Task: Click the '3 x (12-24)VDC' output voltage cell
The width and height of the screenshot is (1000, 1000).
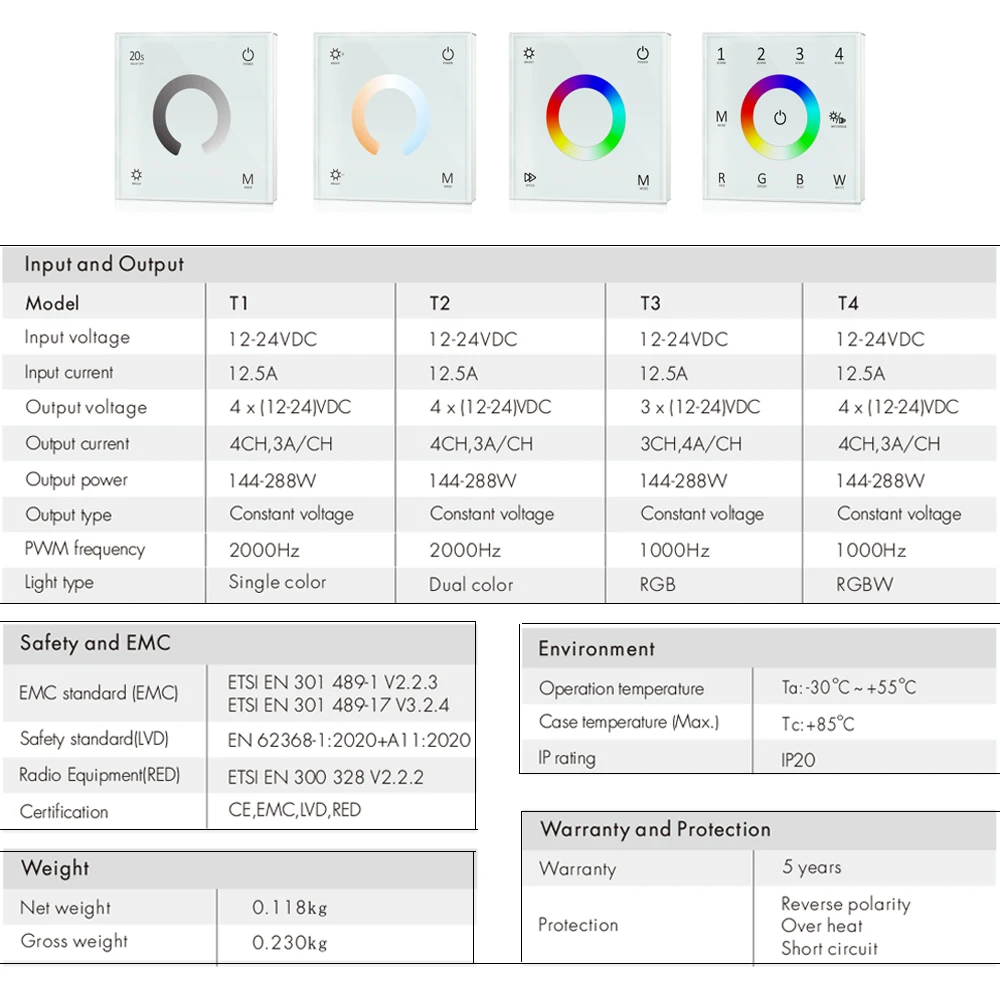Action: tap(700, 407)
